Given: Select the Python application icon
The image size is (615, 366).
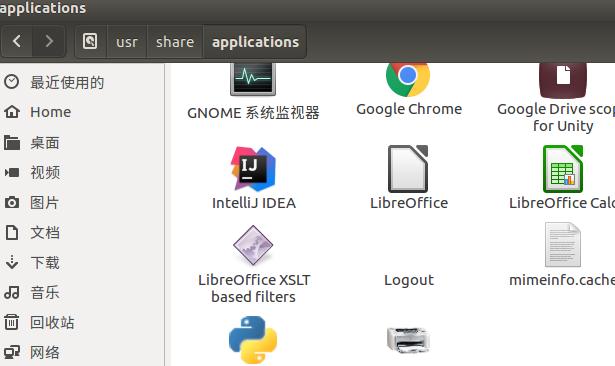Looking at the screenshot, I should coord(253,340).
